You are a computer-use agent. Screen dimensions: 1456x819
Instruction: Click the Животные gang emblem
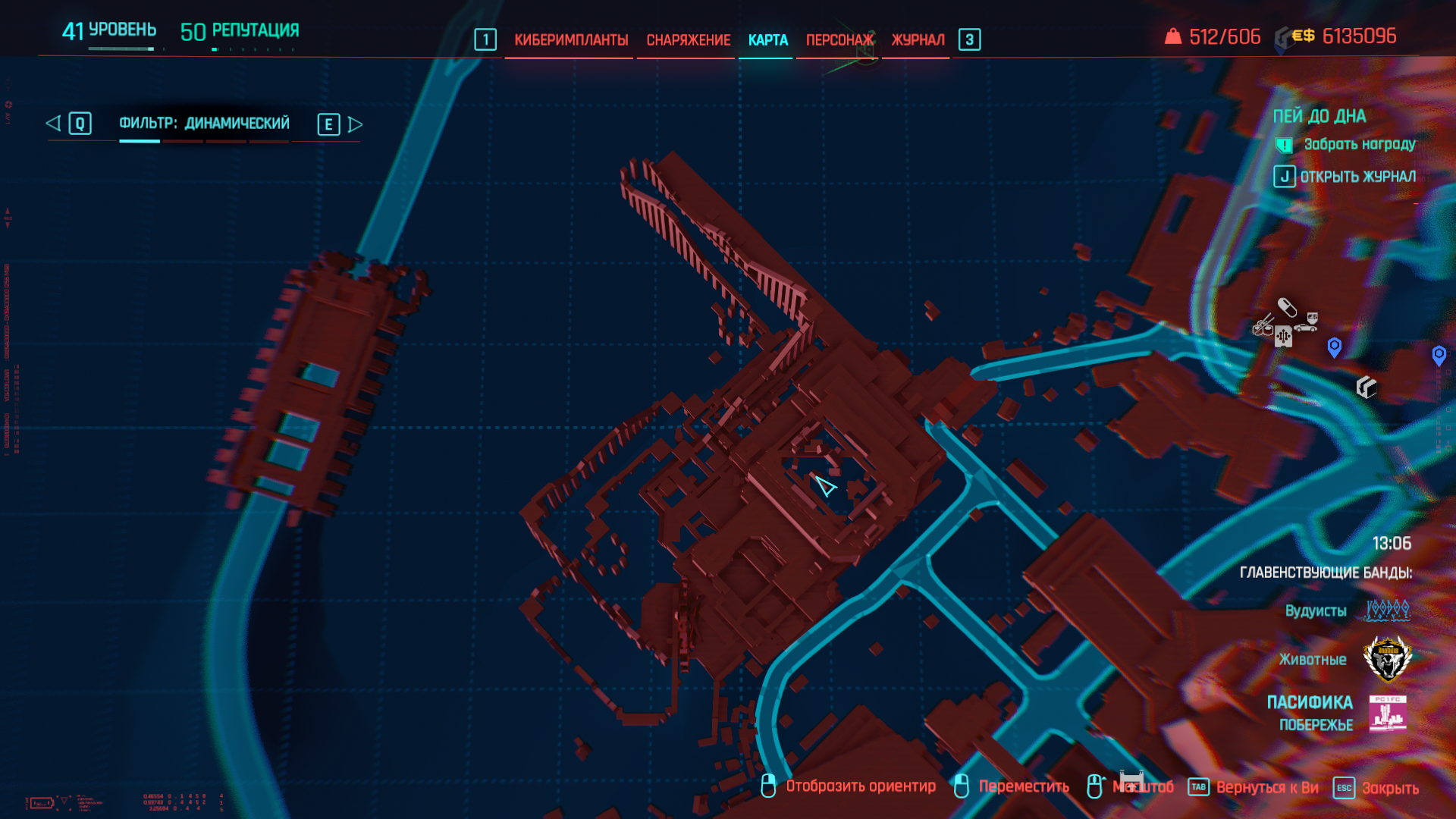(1388, 658)
